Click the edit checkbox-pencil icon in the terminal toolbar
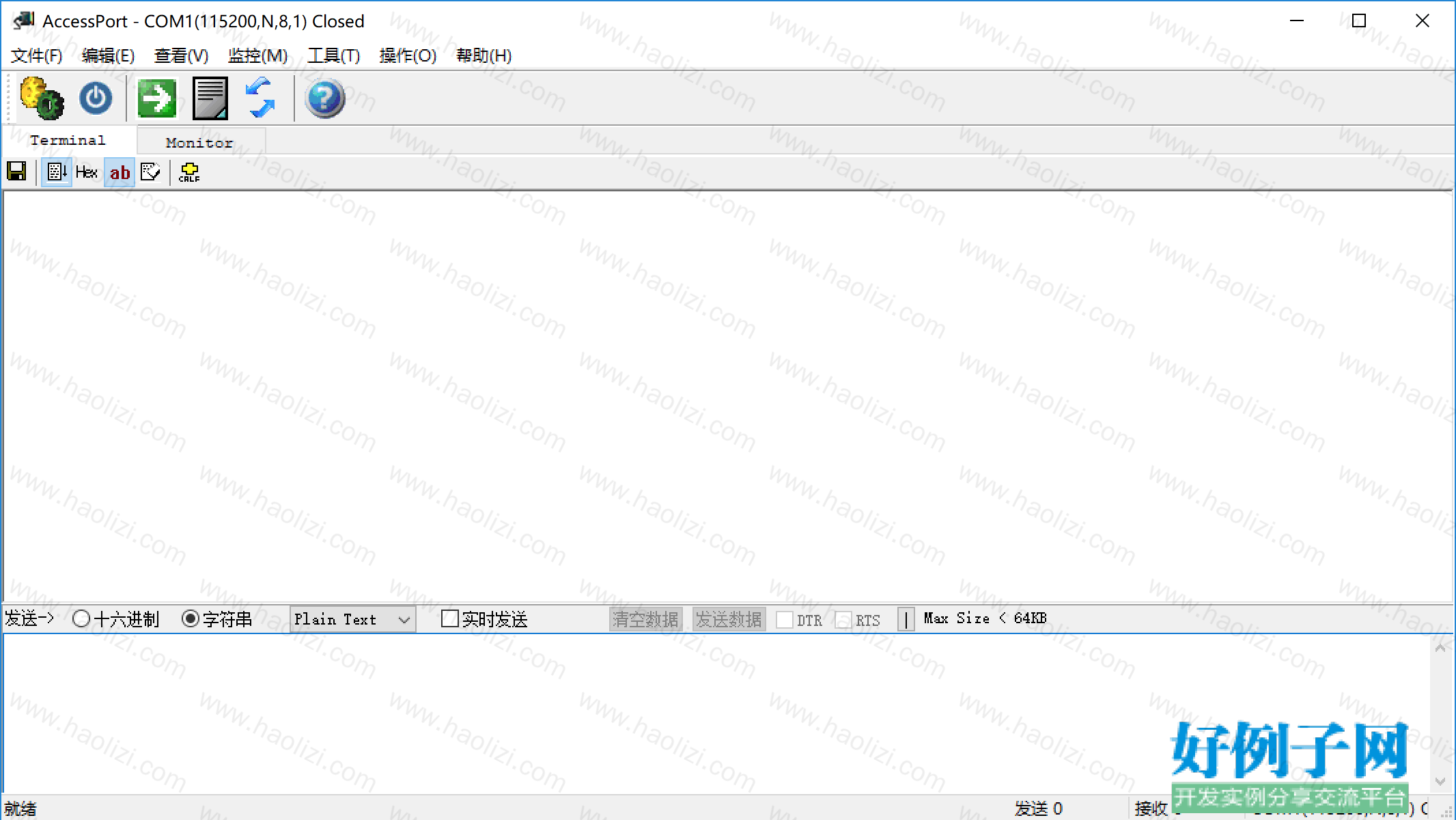The image size is (1456, 820). [151, 172]
